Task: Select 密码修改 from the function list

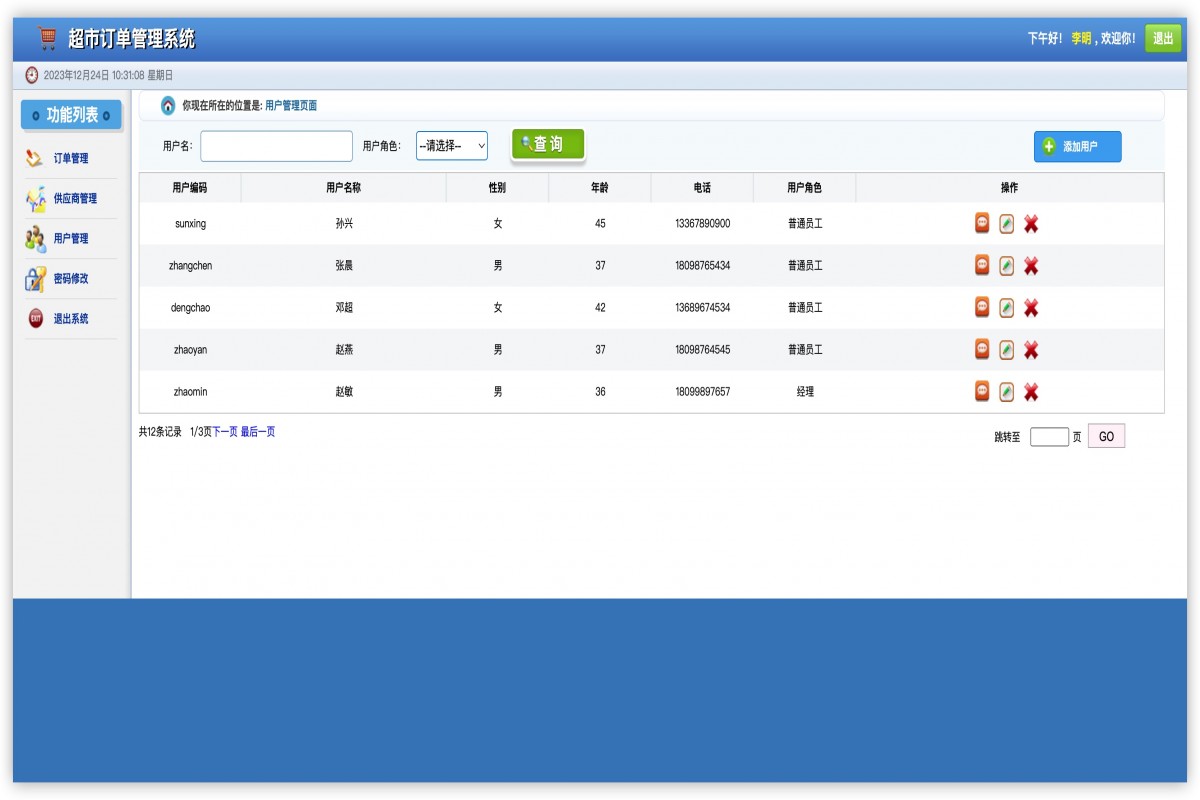Action: 70,279
